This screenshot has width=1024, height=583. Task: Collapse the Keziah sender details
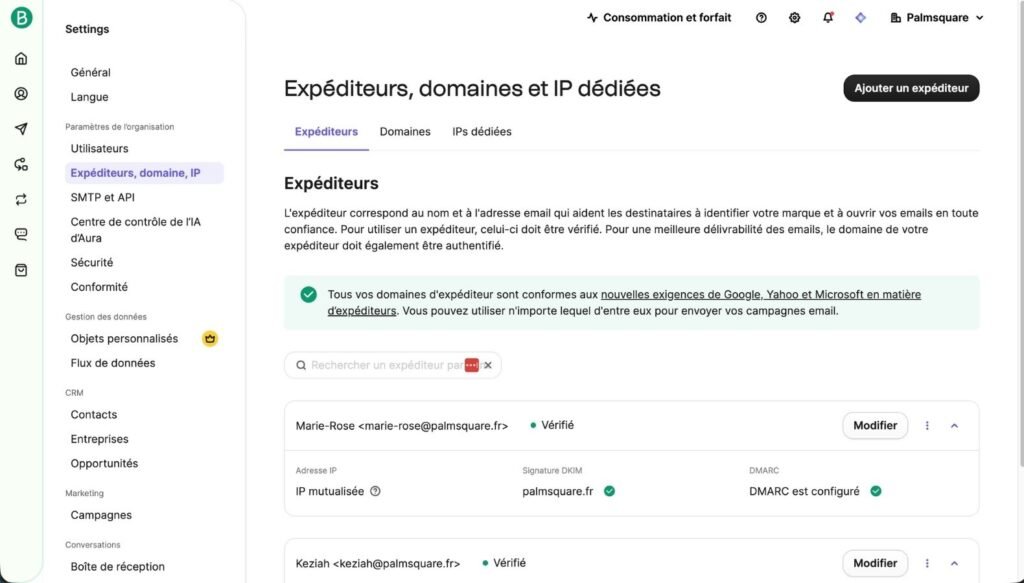[954, 563]
